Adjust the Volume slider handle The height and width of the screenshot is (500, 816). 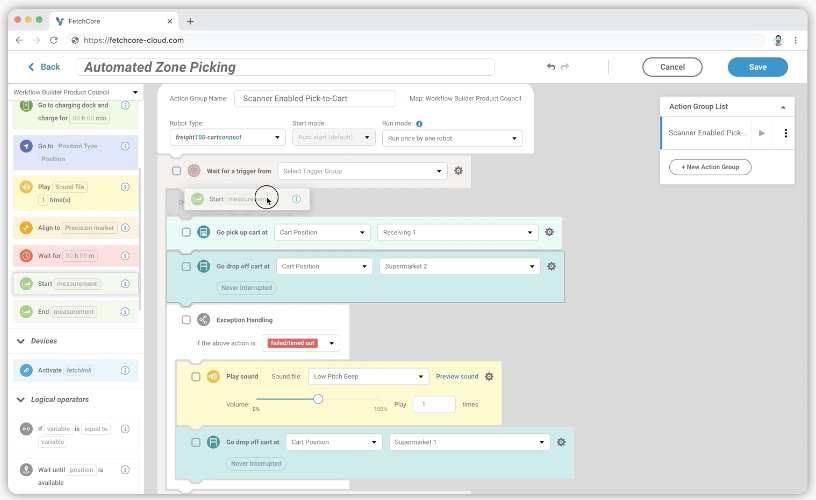(318, 399)
